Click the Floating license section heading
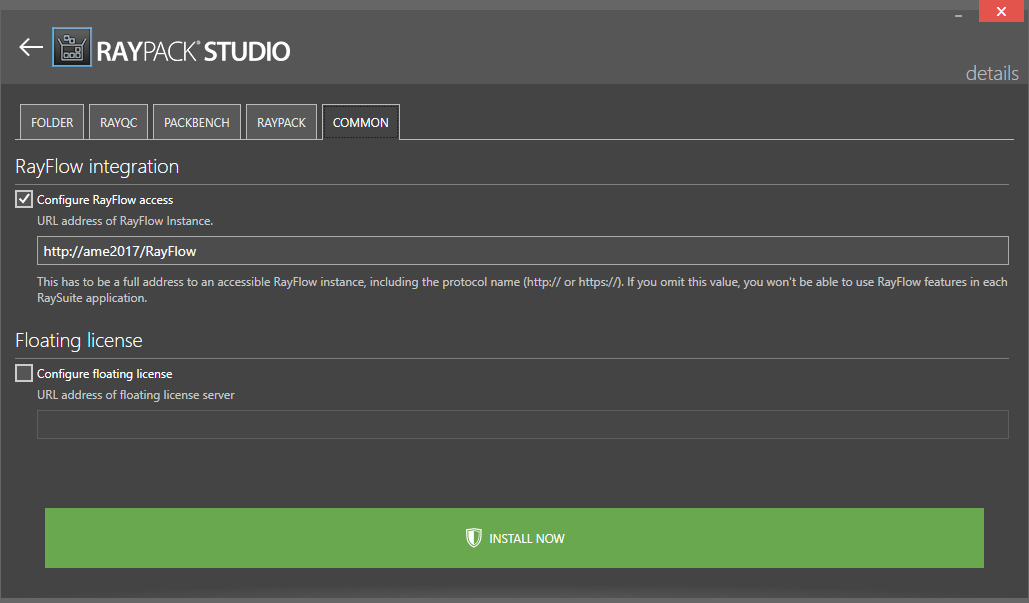 (x=79, y=340)
